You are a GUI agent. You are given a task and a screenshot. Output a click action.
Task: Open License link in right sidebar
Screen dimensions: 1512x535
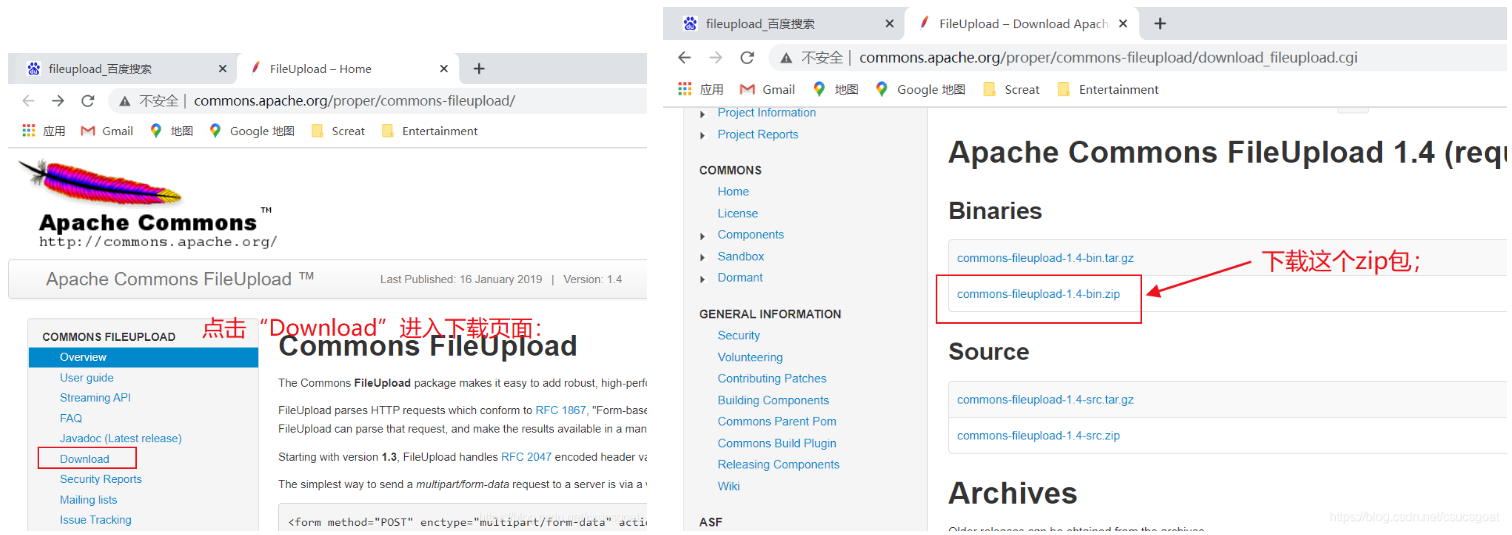(x=738, y=214)
